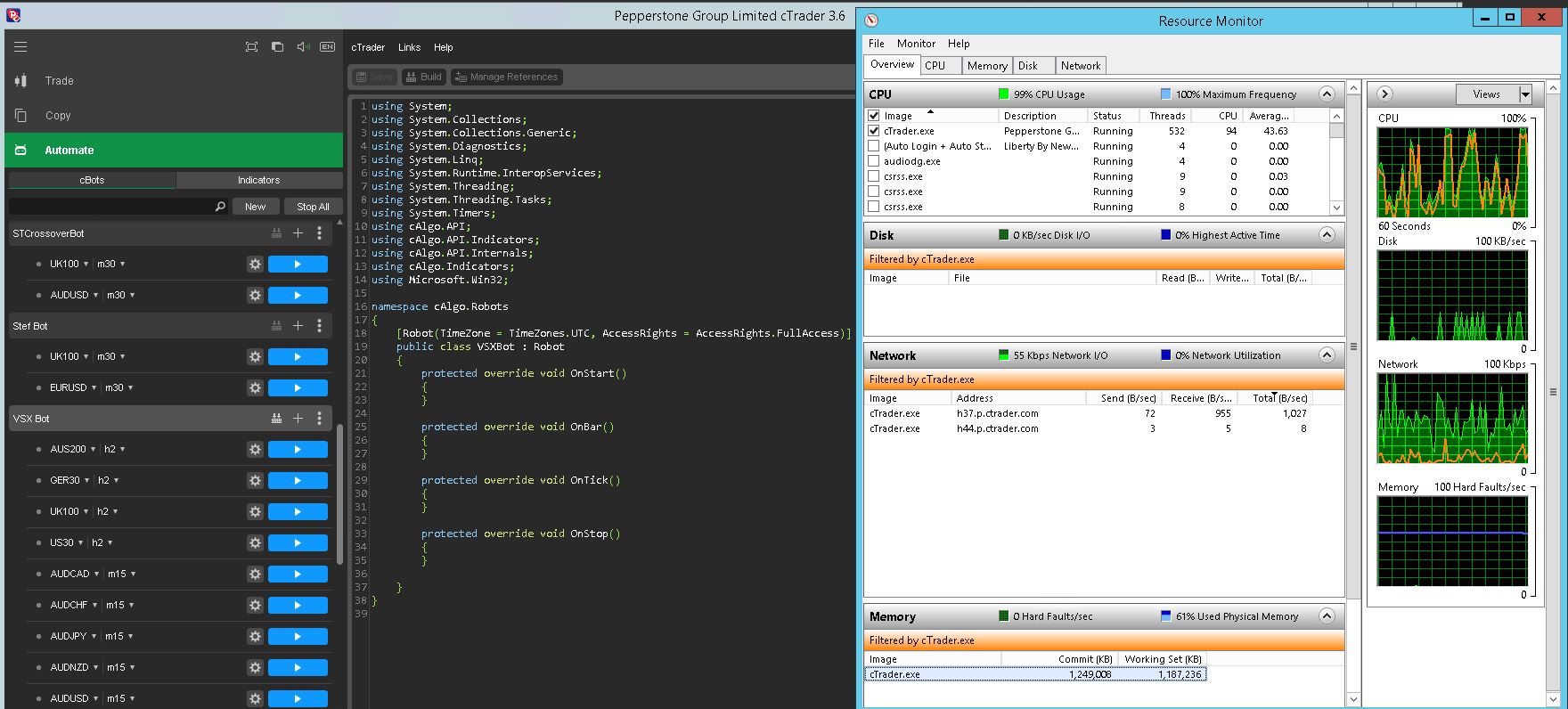The height and width of the screenshot is (709, 1568).
Task: Start the EURUSD m30 cBot instance
Action: coord(298,388)
